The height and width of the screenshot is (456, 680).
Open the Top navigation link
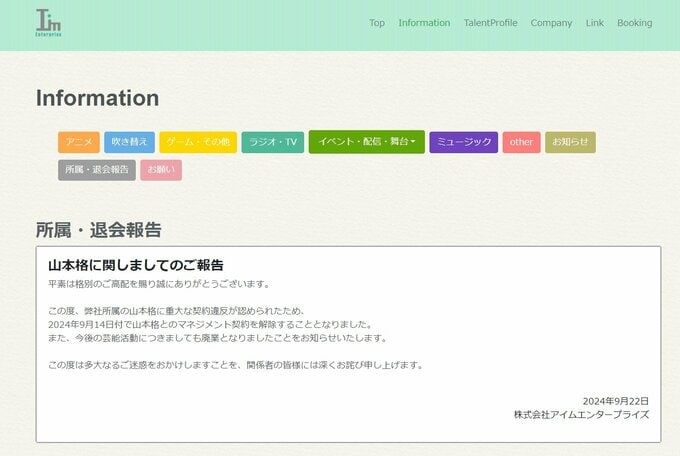[x=376, y=23]
